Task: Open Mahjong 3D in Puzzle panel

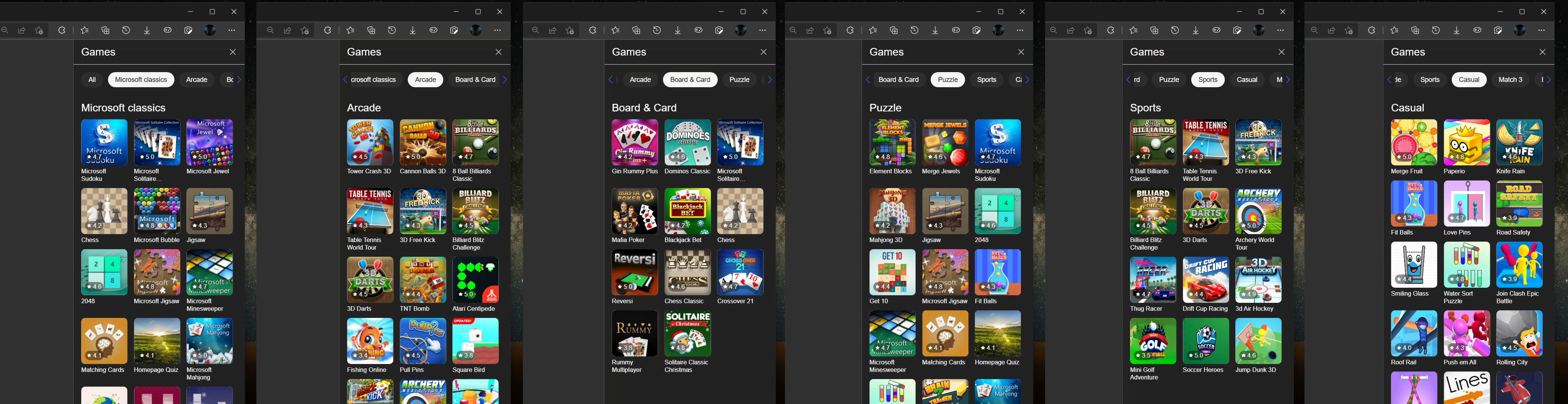Action: (892, 215)
